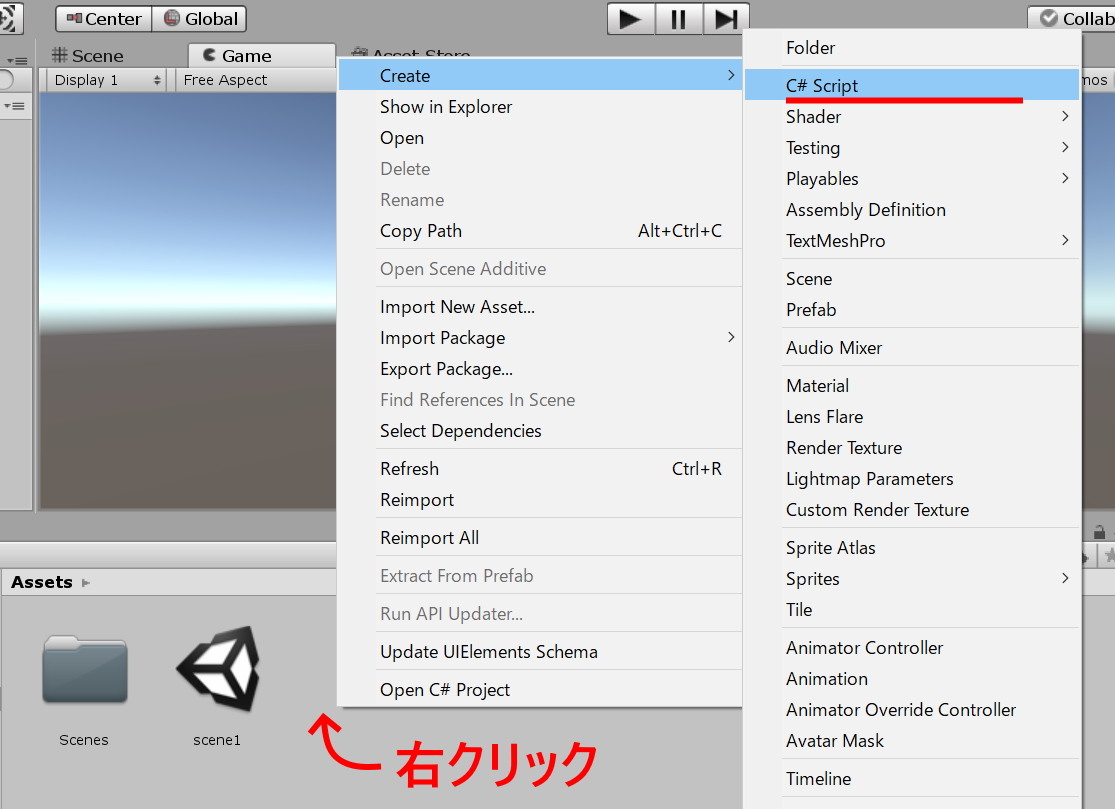Click the Pause button

tap(678, 18)
